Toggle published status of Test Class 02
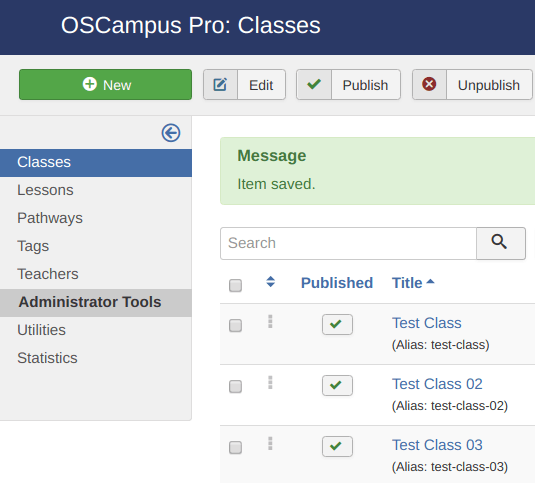The height and width of the screenshot is (483, 535). point(337,385)
